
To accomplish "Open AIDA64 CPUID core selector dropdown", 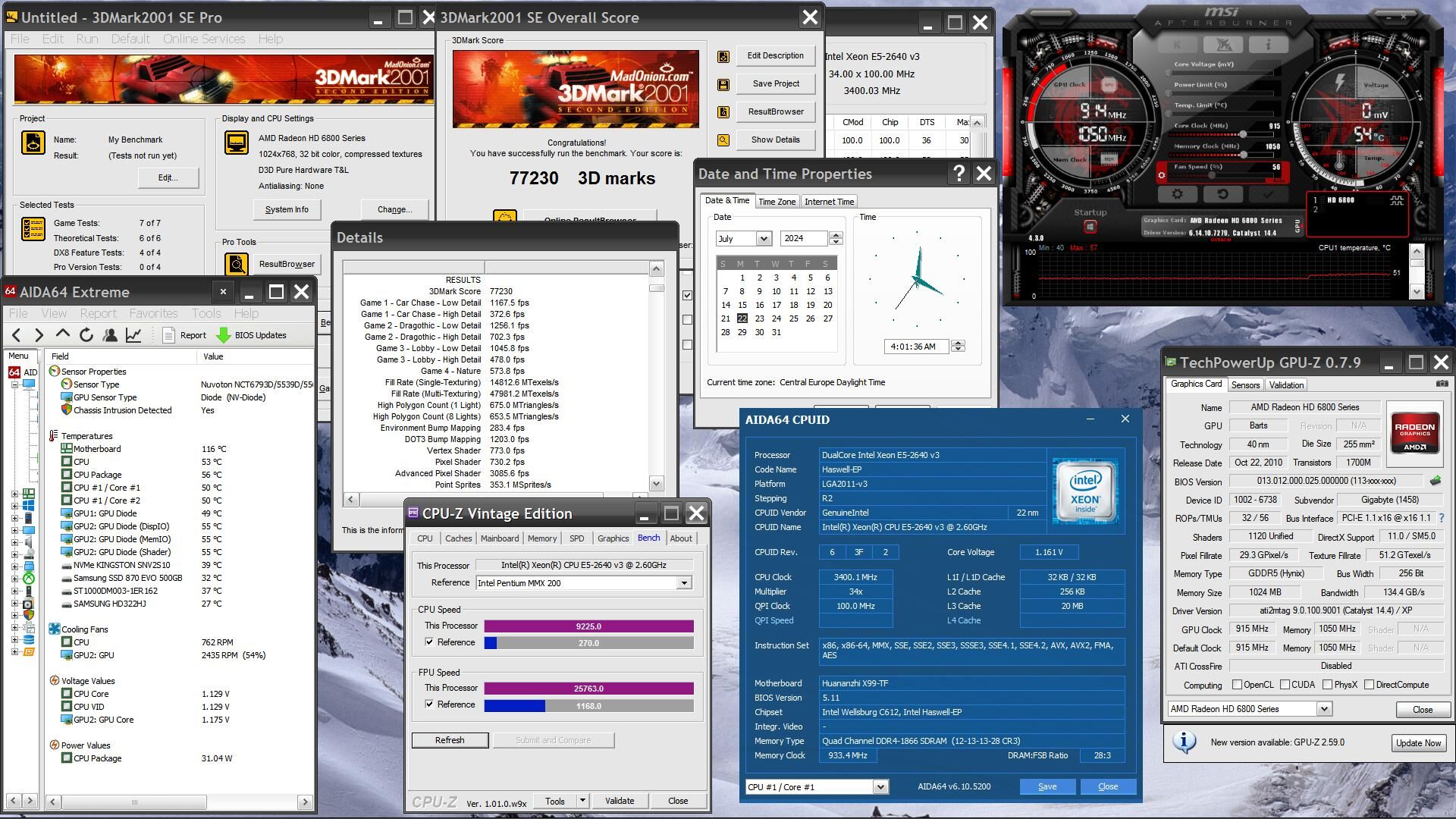I will pyautogui.click(x=880, y=787).
